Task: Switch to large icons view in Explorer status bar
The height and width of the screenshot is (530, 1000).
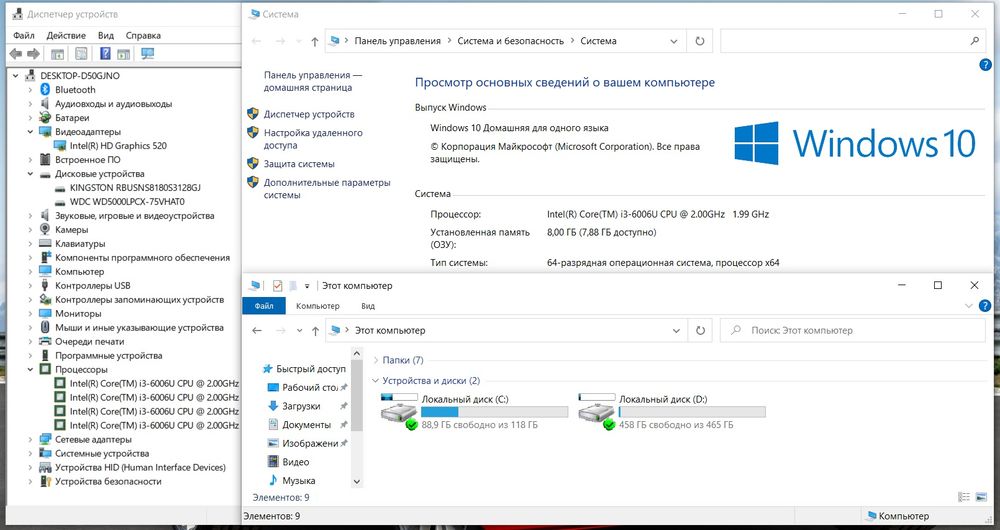Action: [982, 497]
